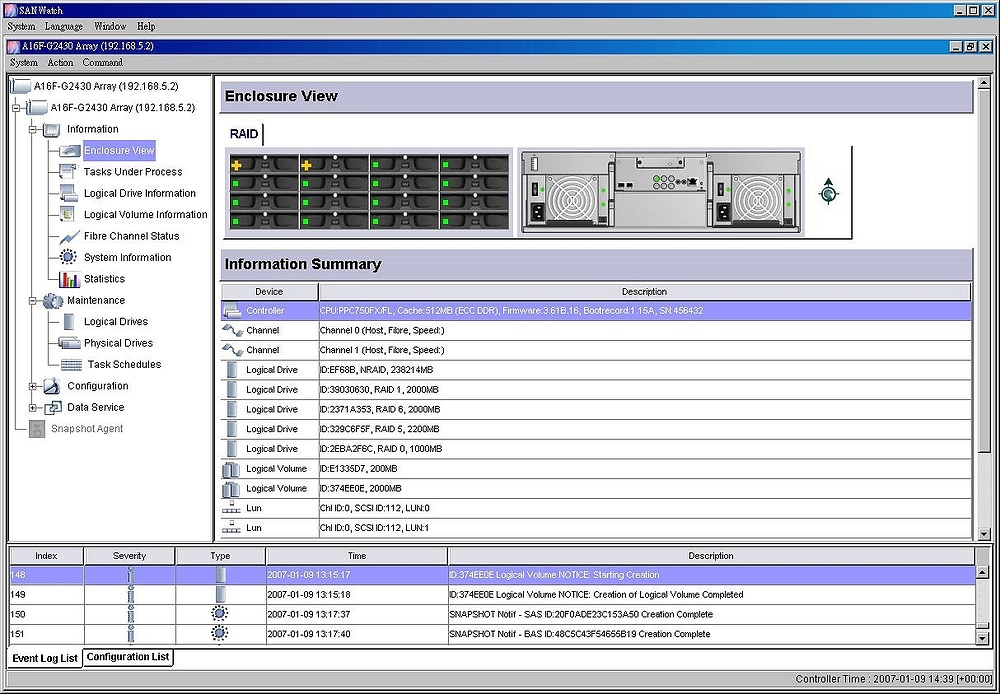Click Fibre Channel Status chart icon
1000x694 pixels.
tap(69, 237)
